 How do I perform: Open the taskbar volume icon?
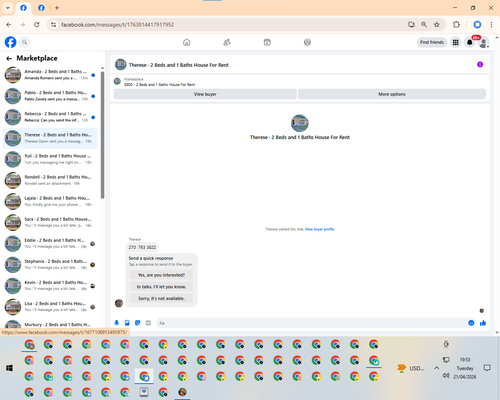pyautogui.click(x=446, y=376)
